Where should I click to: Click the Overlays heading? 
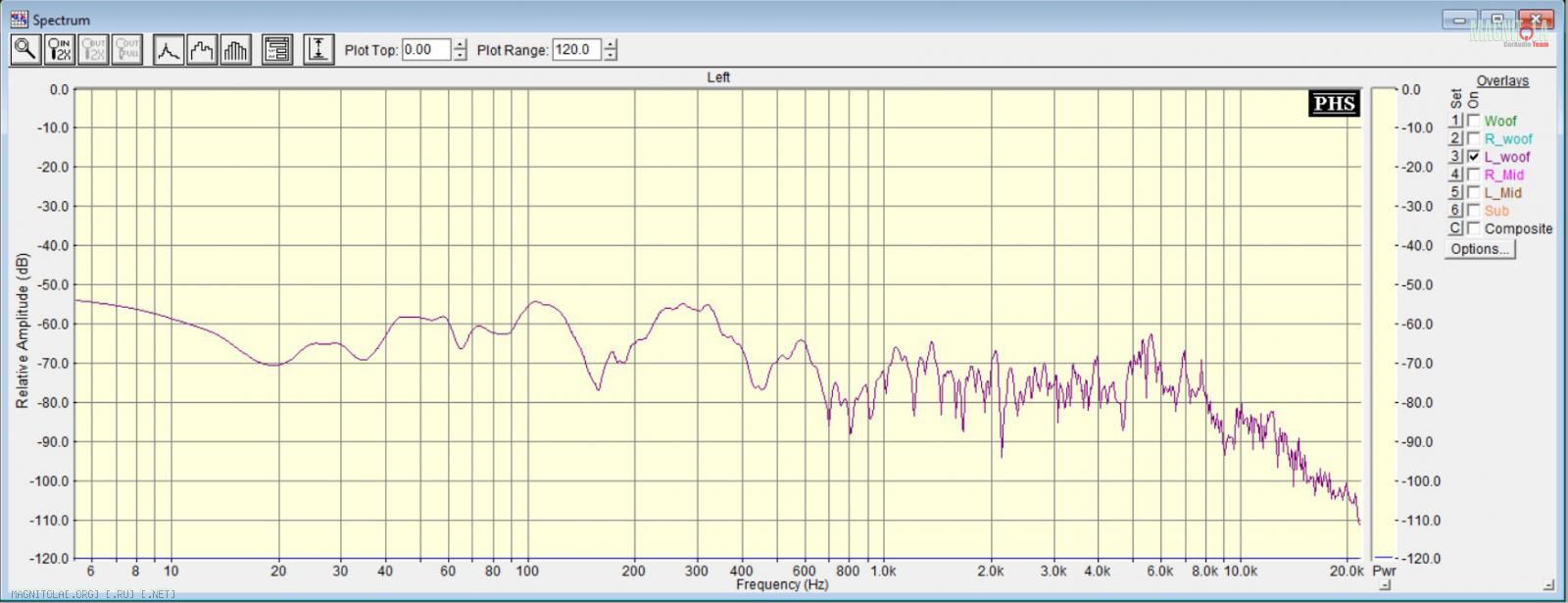point(1502,80)
